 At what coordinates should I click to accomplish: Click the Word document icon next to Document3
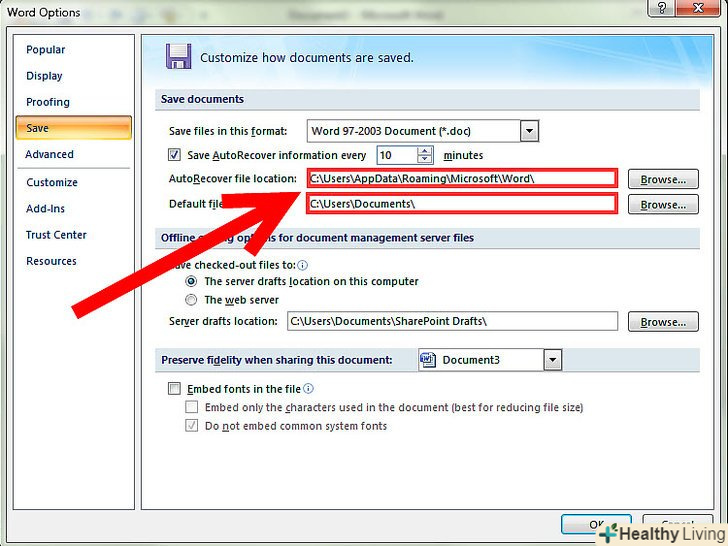pos(428,359)
